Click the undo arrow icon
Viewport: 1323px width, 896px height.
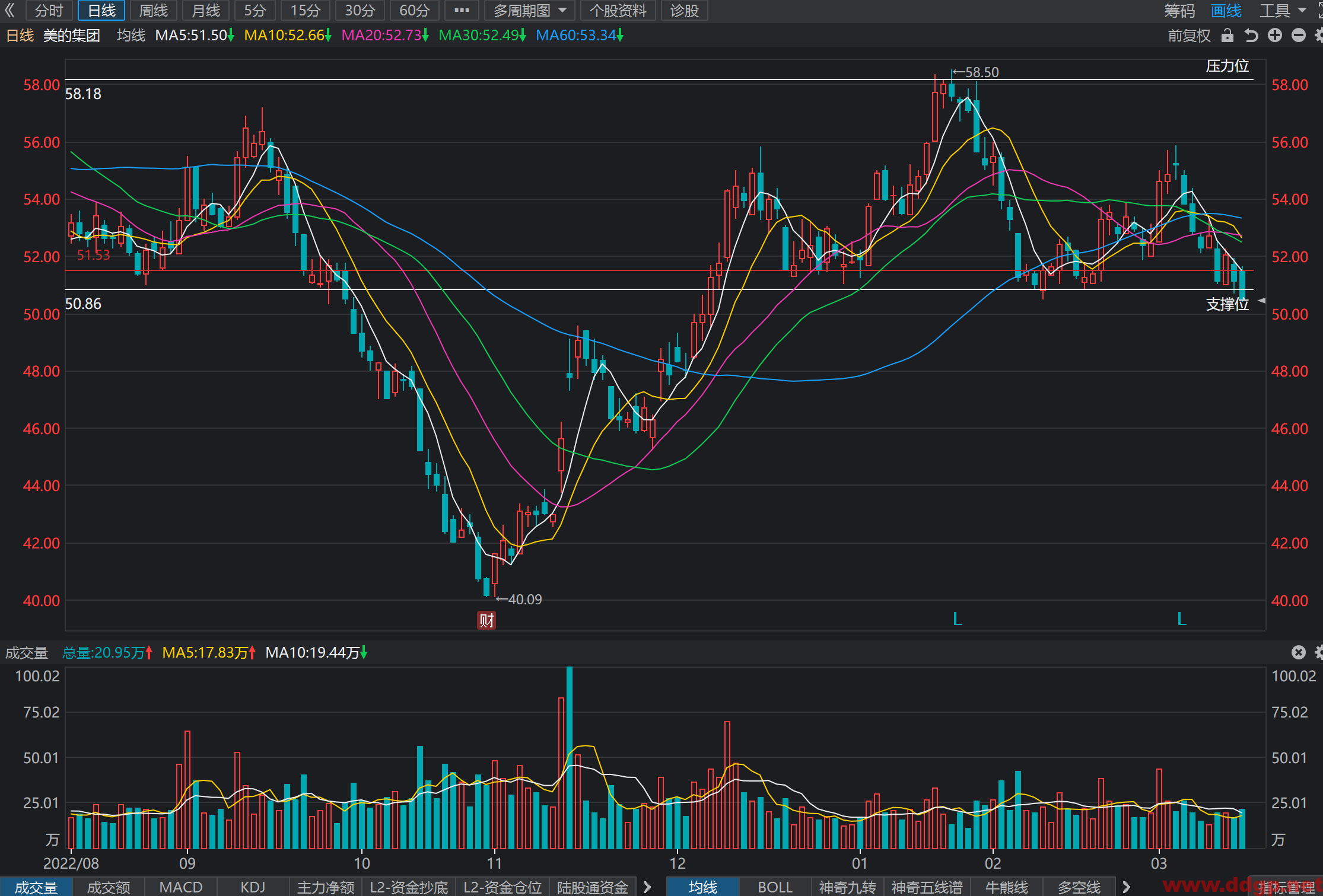click(1251, 36)
